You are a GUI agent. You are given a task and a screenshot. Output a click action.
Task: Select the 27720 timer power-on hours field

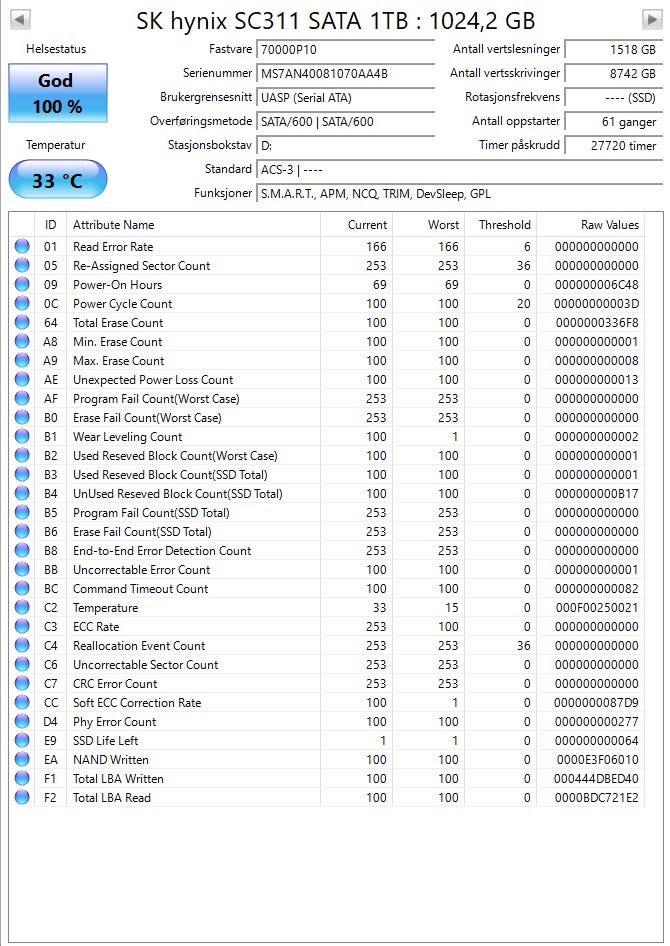613,145
